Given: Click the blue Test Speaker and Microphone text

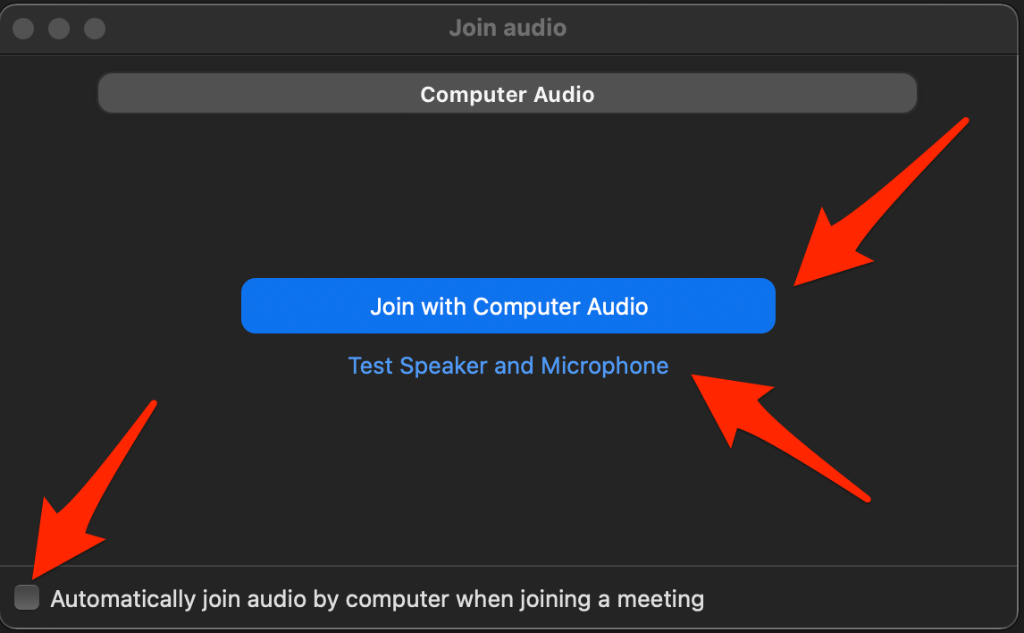Looking at the screenshot, I should point(508,366).
